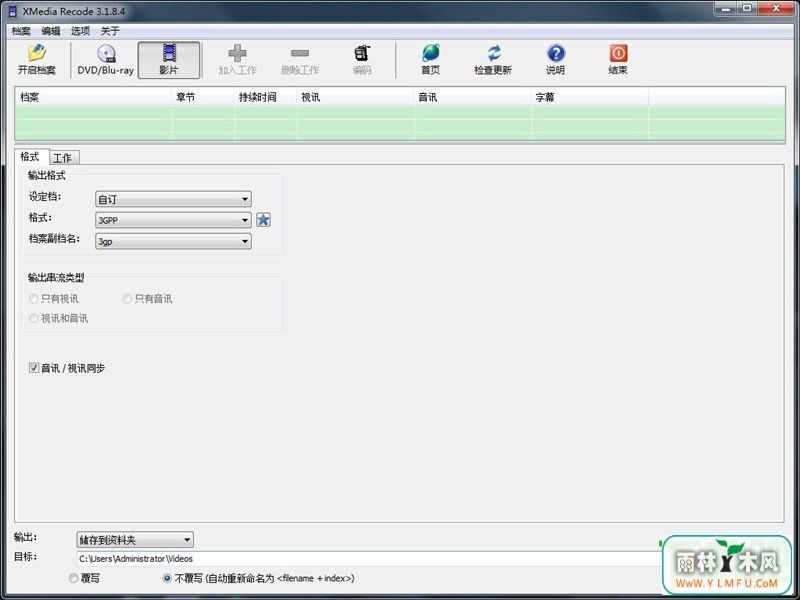Open a file with 开启档案 icon

(36, 60)
